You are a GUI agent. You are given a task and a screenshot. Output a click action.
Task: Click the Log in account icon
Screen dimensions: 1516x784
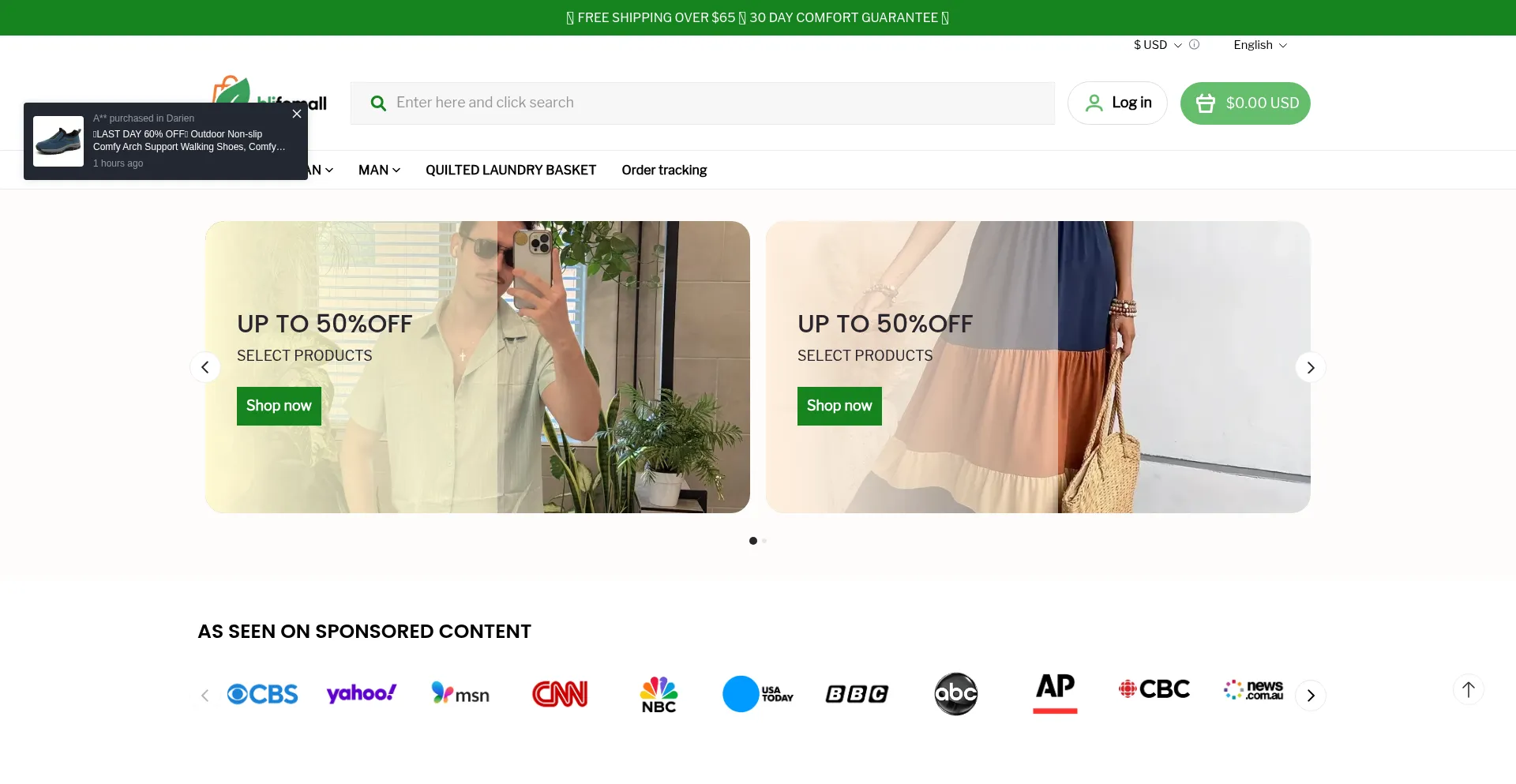pyautogui.click(x=1094, y=103)
